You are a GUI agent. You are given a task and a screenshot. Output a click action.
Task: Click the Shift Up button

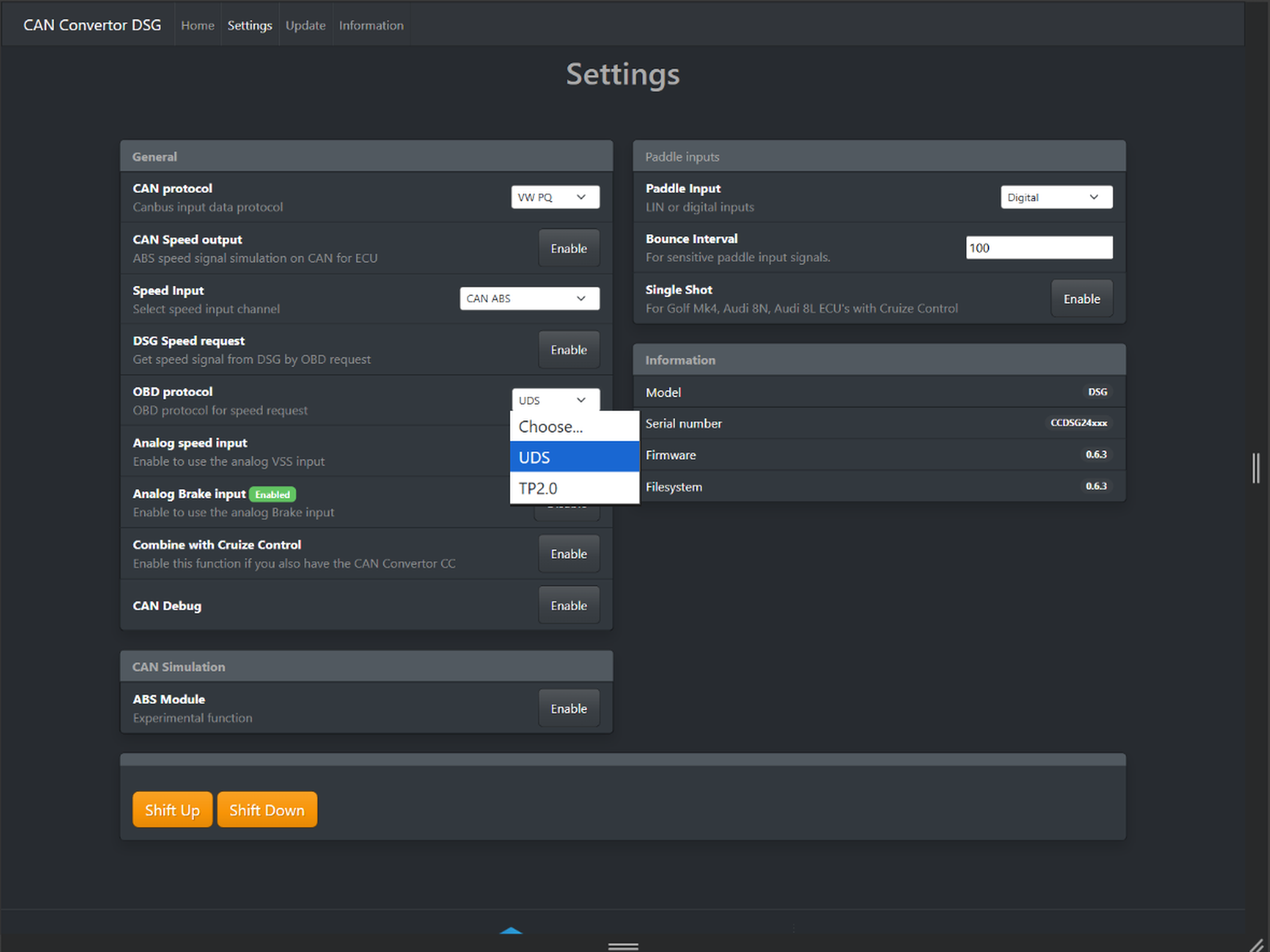click(x=172, y=810)
